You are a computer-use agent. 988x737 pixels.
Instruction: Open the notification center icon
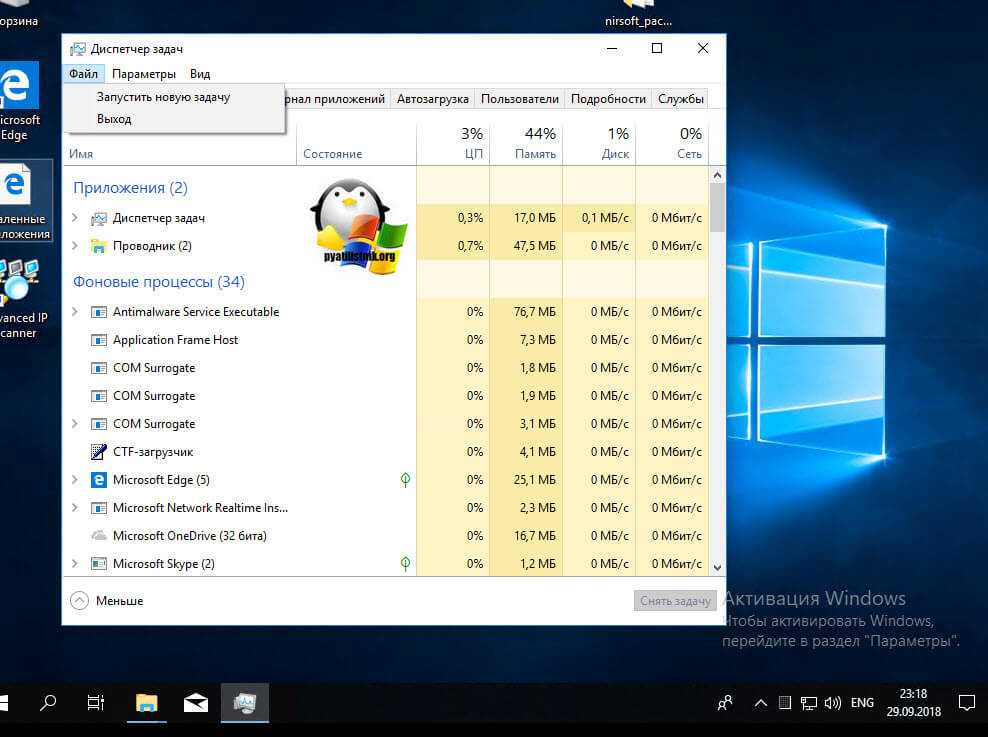(x=966, y=703)
